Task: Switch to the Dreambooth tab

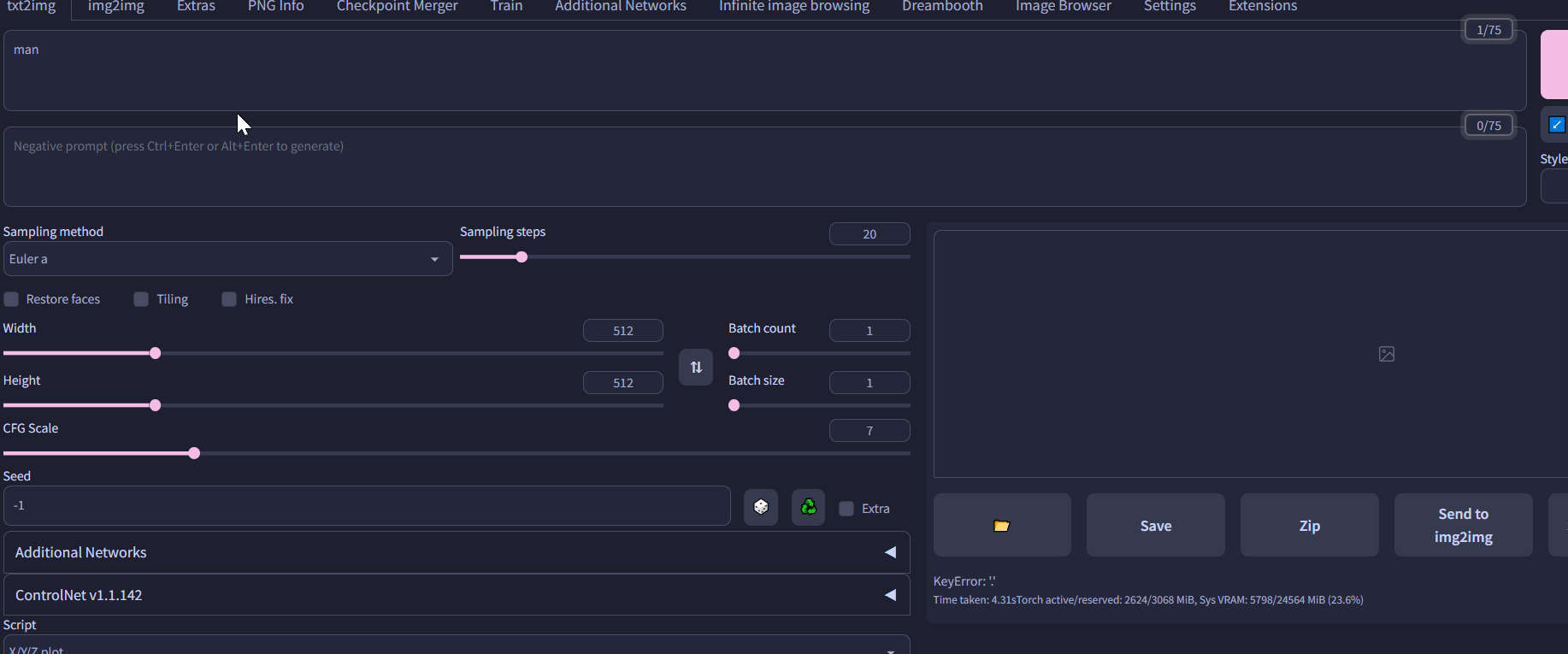Action: (942, 7)
